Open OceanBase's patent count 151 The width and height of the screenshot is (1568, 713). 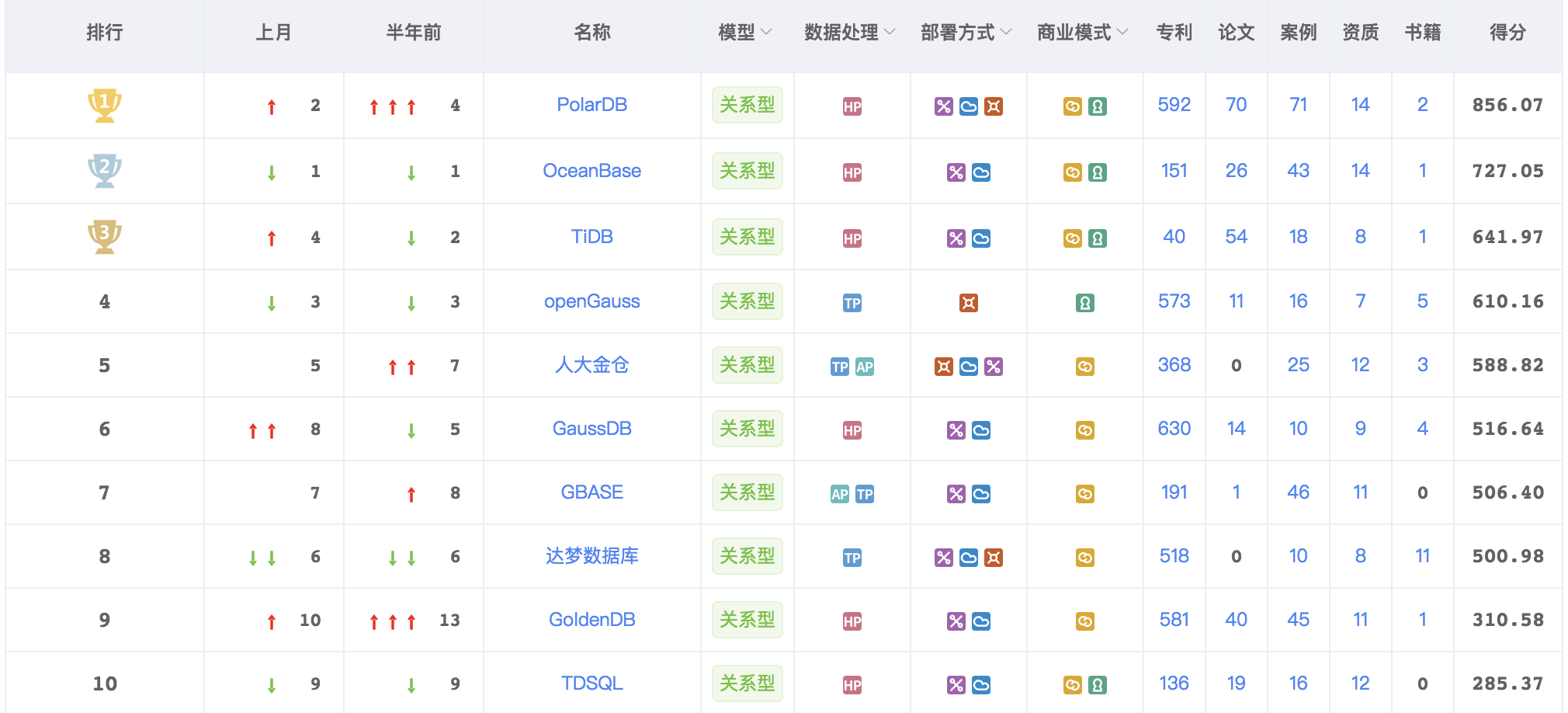1174,171
